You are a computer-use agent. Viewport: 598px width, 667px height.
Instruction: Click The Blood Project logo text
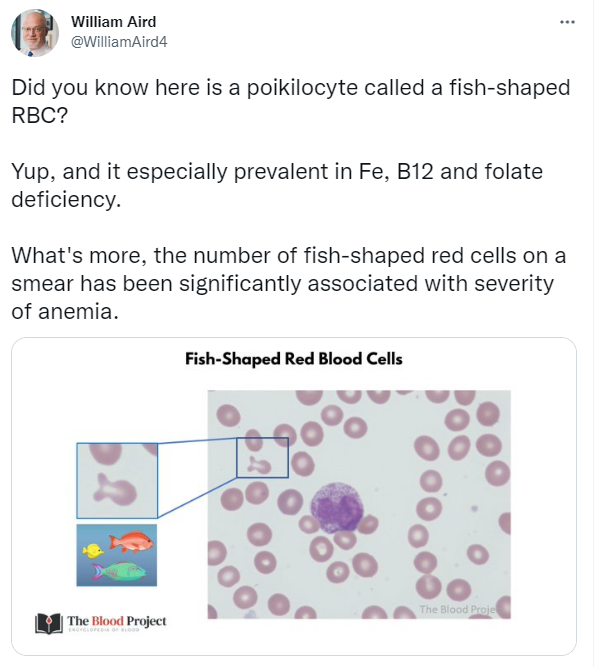tap(117, 622)
